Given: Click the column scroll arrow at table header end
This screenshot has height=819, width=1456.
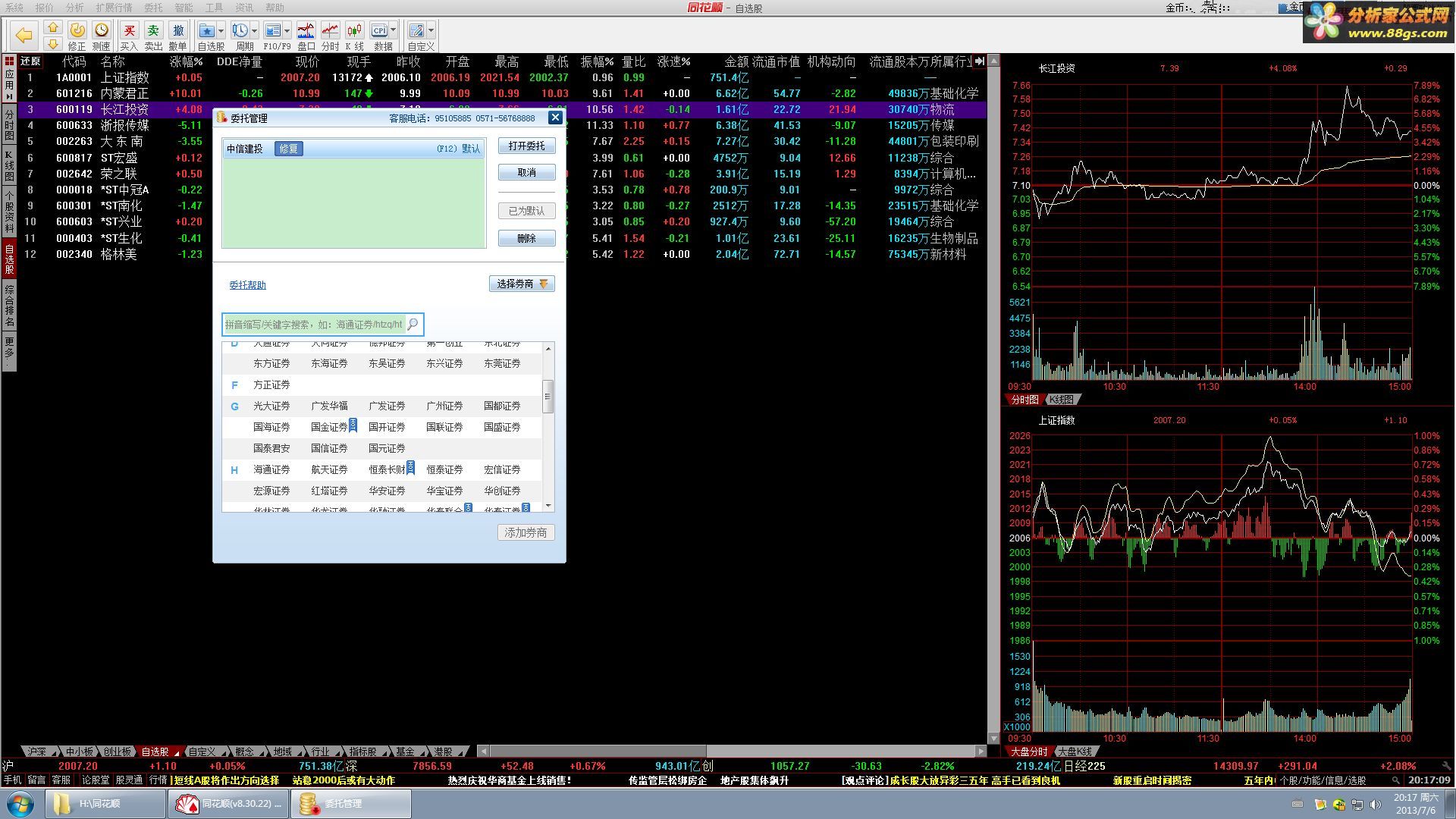Looking at the screenshot, I should [x=980, y=61].
